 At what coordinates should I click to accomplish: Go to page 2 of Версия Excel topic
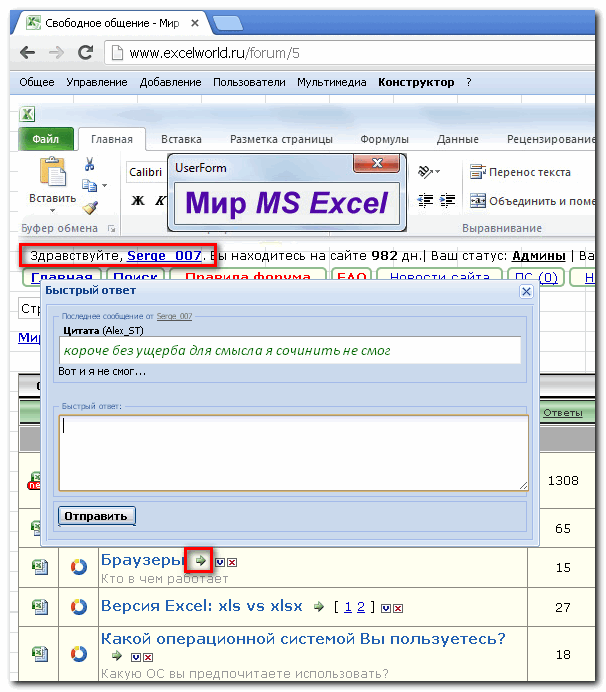(x=361, y=607)
